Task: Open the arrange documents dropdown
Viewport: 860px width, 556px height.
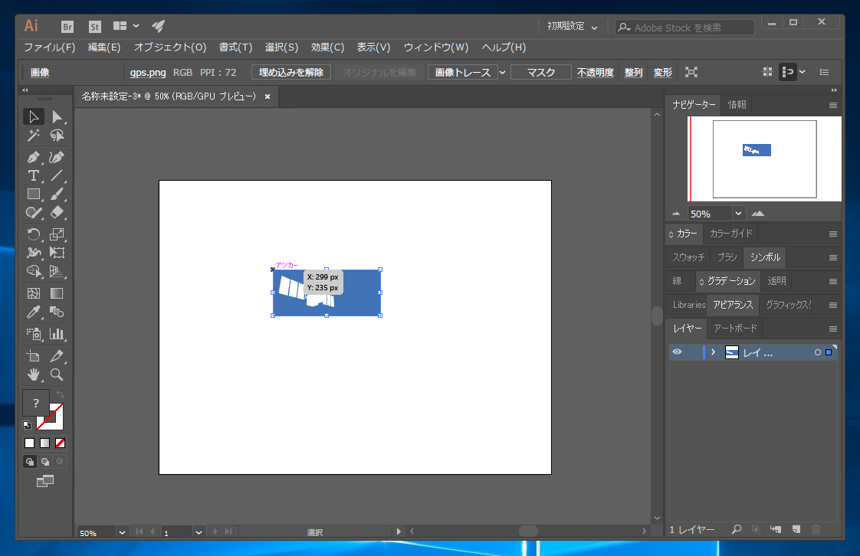Action: [x=126, y=26]
